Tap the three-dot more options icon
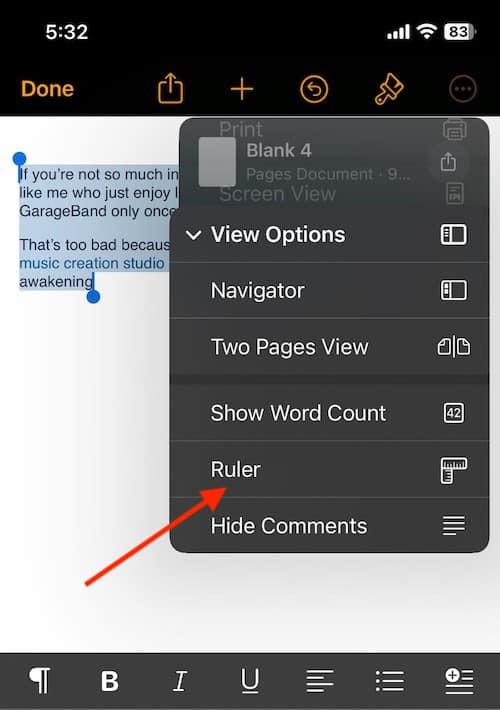The image size is (500, 710). click(x=462, y=89)
